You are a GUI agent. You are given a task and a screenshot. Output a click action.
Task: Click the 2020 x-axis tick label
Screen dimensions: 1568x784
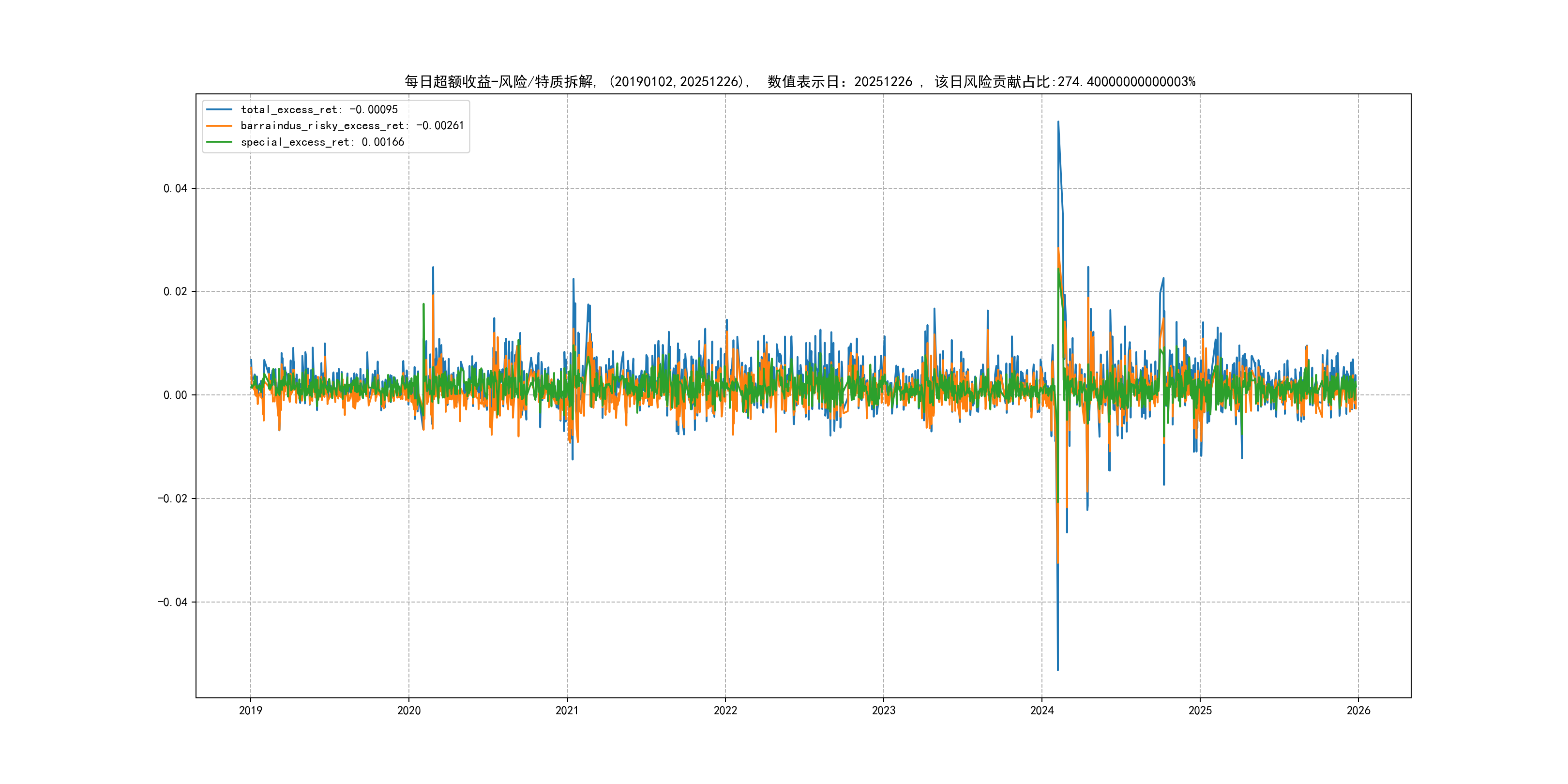[408, 710]
